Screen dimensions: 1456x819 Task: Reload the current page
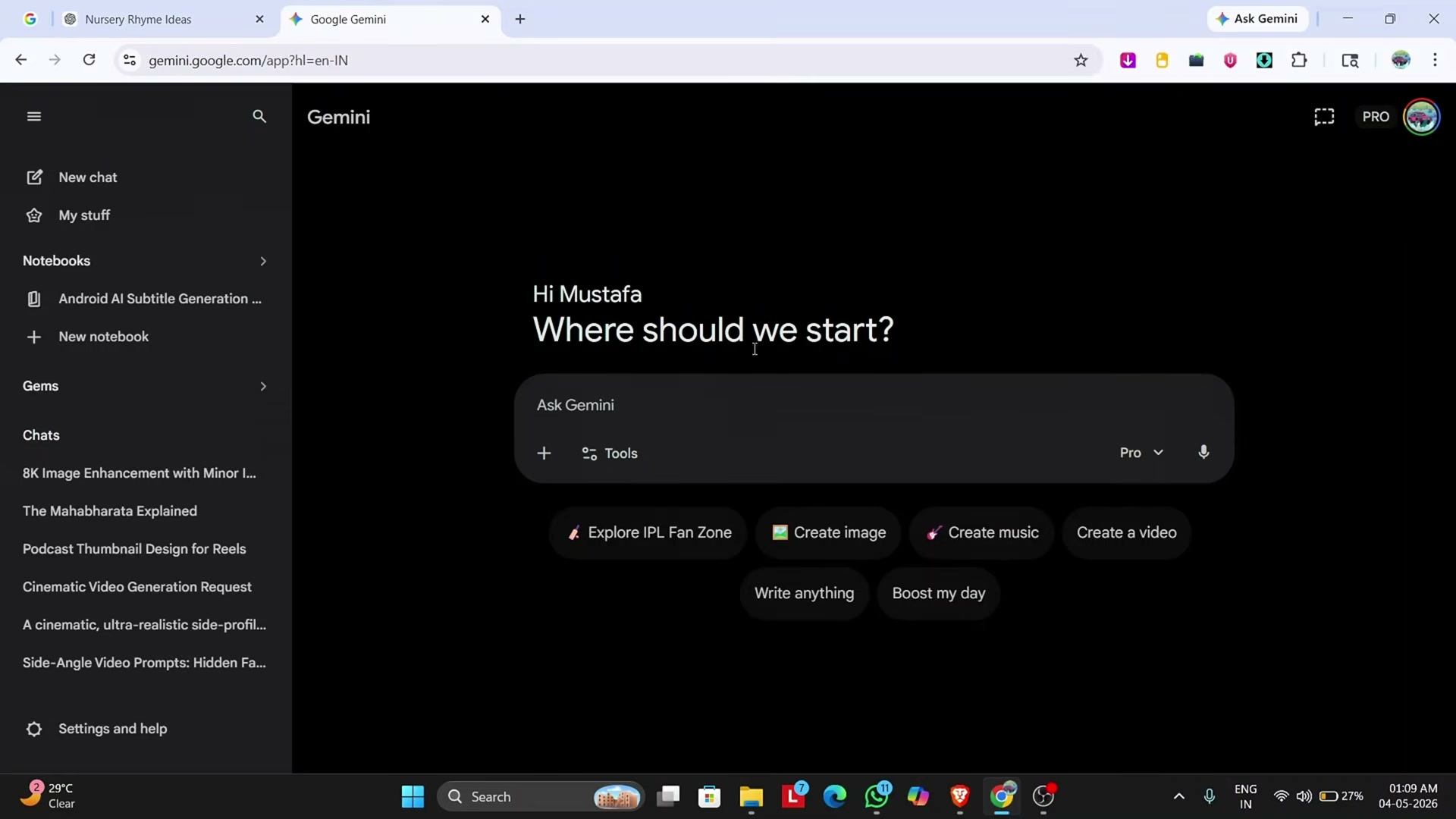(x=89, y=60)
